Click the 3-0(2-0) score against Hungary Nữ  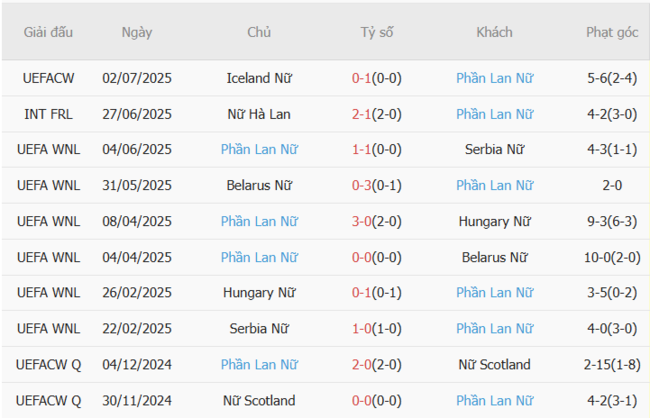click(377, 221)
